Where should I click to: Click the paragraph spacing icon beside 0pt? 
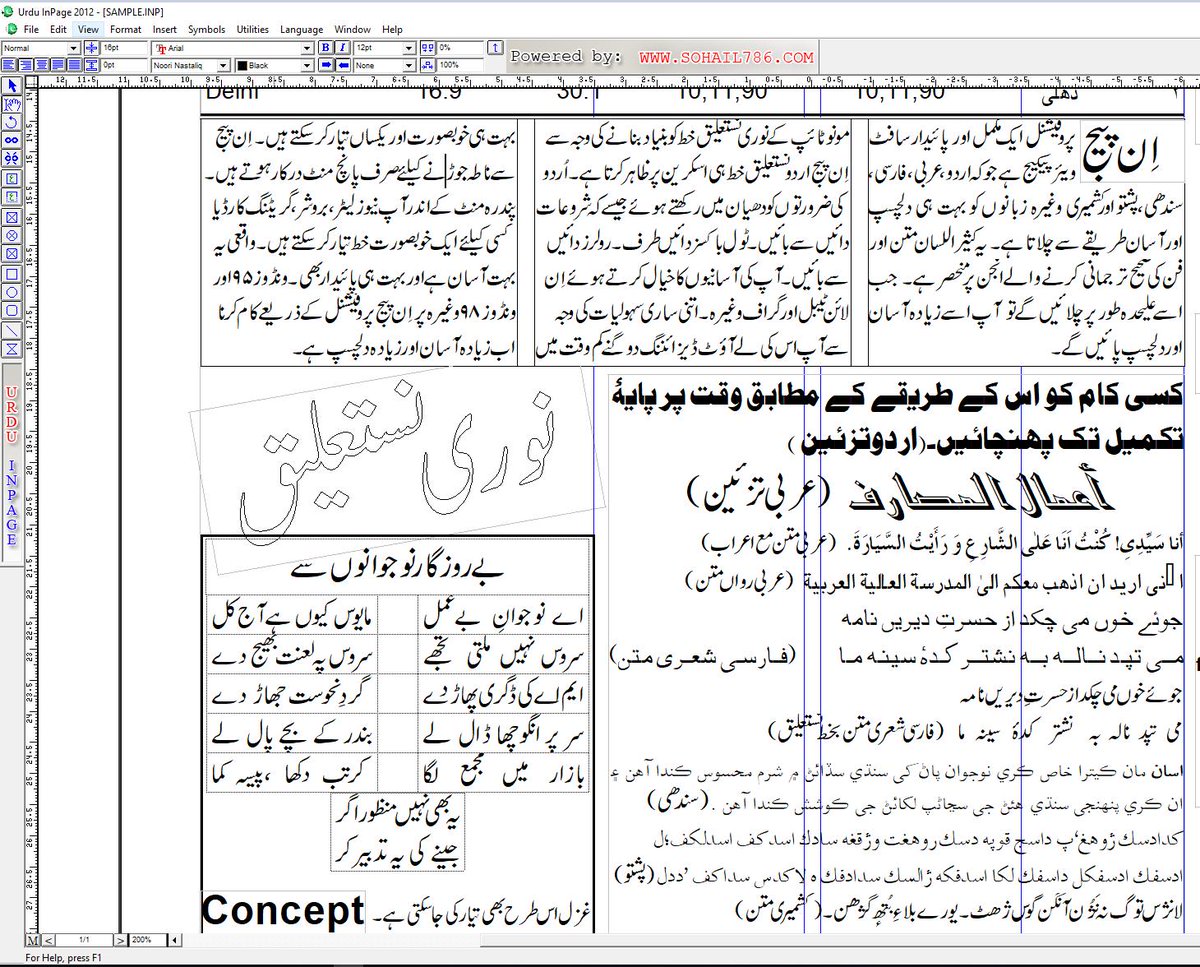point(90,65)
